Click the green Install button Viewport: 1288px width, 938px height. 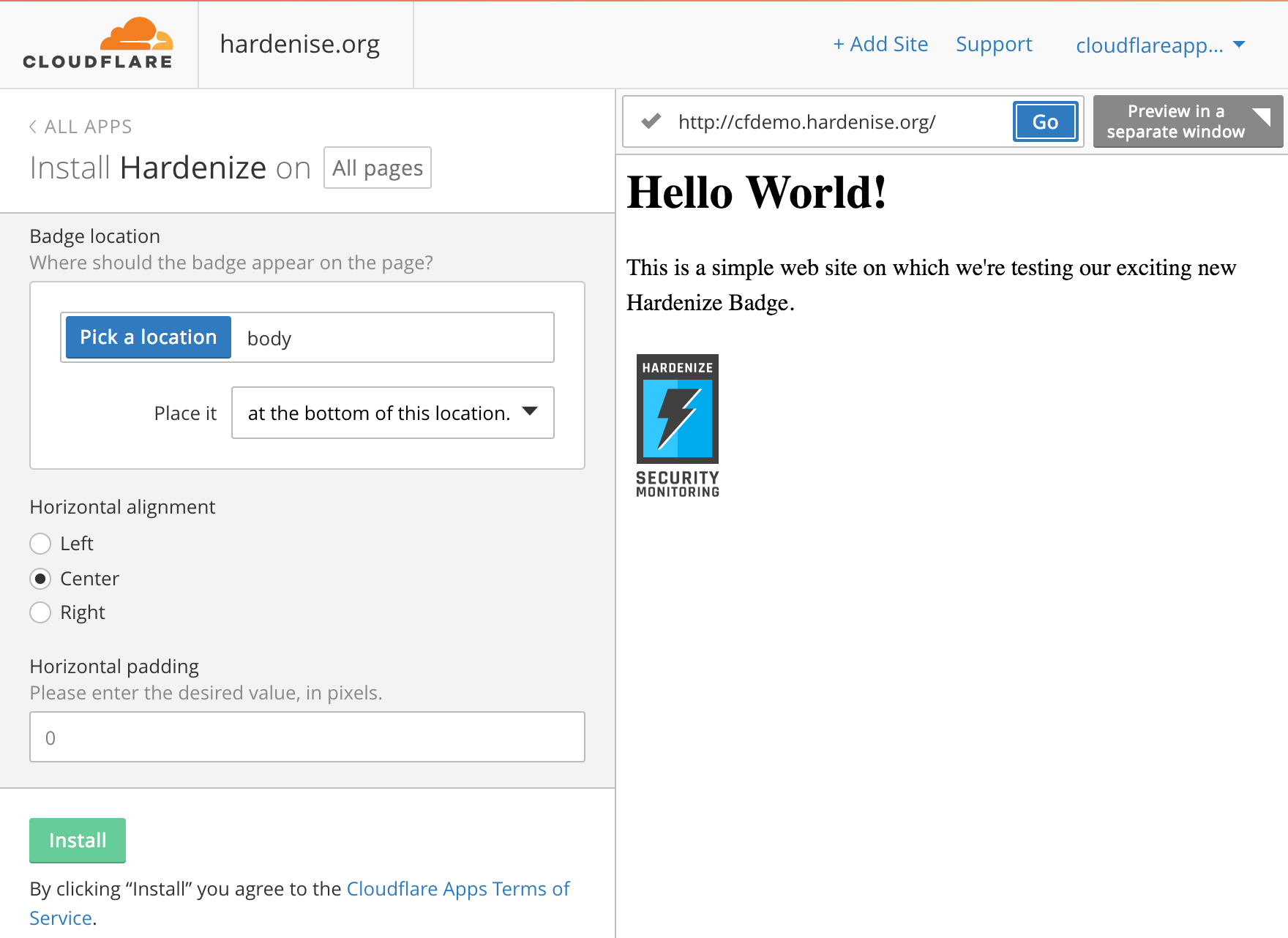tap(78, 840)
